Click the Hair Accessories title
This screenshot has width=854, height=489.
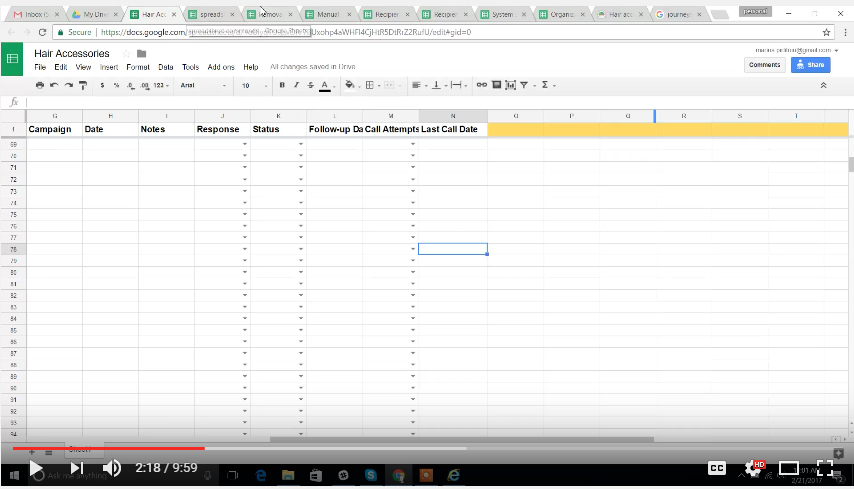tap(72, 53)
